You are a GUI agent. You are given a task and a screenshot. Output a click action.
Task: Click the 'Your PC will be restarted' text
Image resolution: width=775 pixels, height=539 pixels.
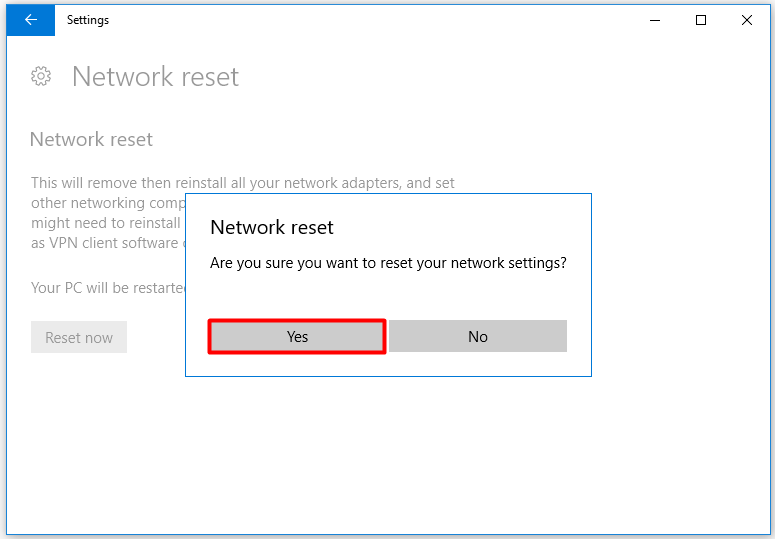[108, 288]
